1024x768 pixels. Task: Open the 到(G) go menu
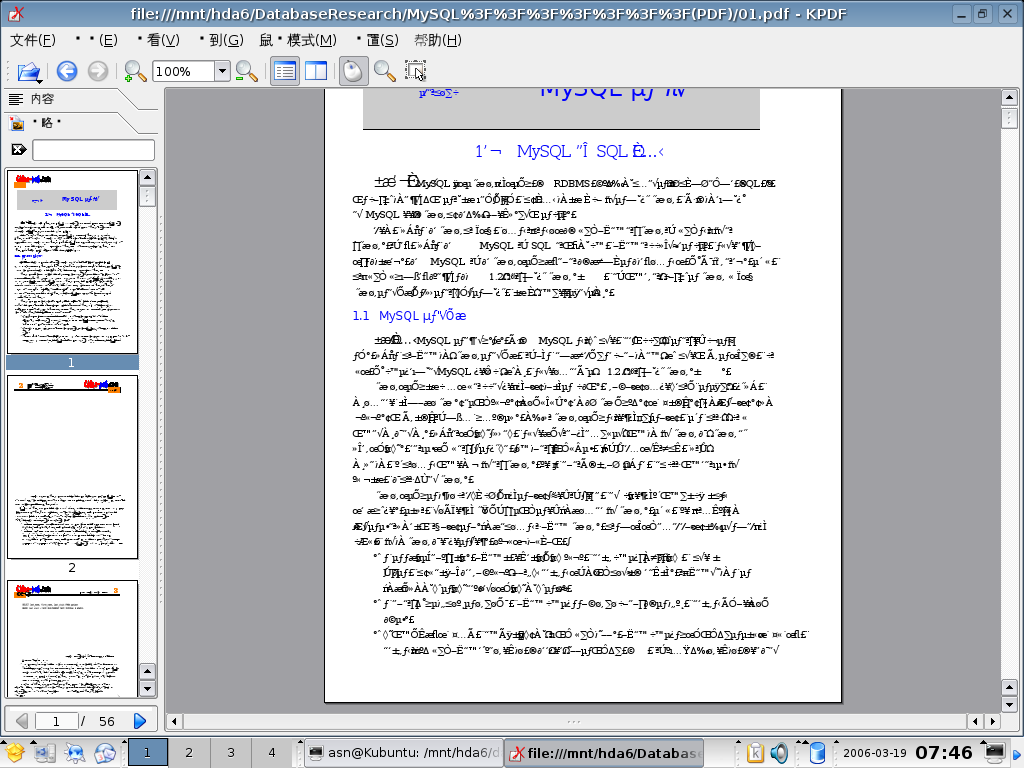coord(222,40)
